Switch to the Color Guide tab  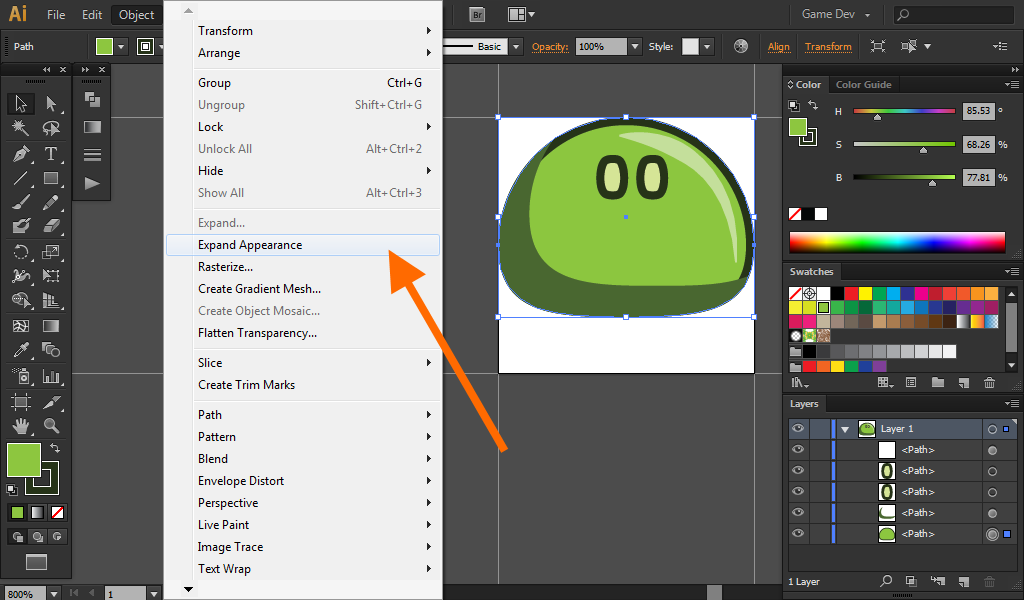(863, 85)
